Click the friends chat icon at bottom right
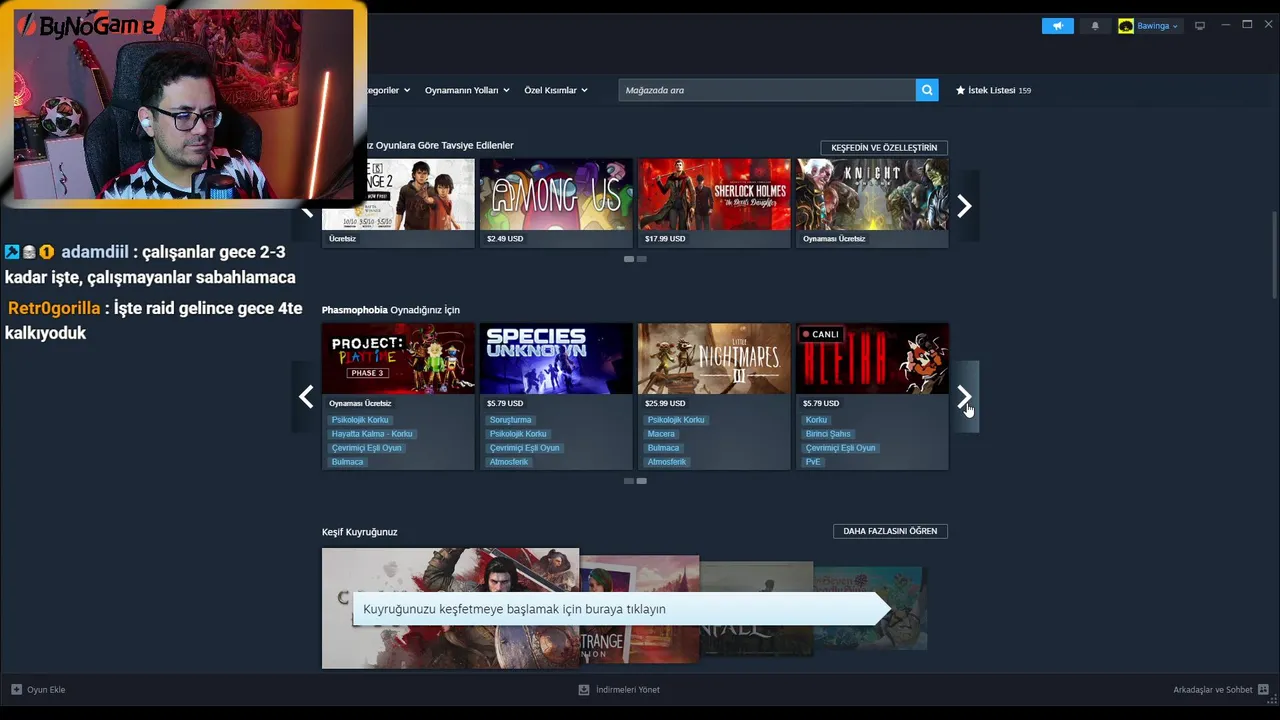This screenshot has width=1280, height=720. [x=1263, y=690]
